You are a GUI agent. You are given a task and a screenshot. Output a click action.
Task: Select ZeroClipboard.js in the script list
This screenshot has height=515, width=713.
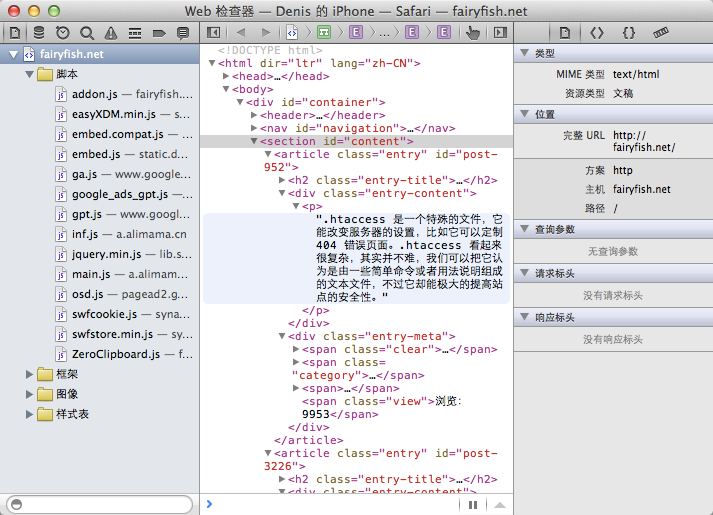pyautogui.click(x=116, y=354)
